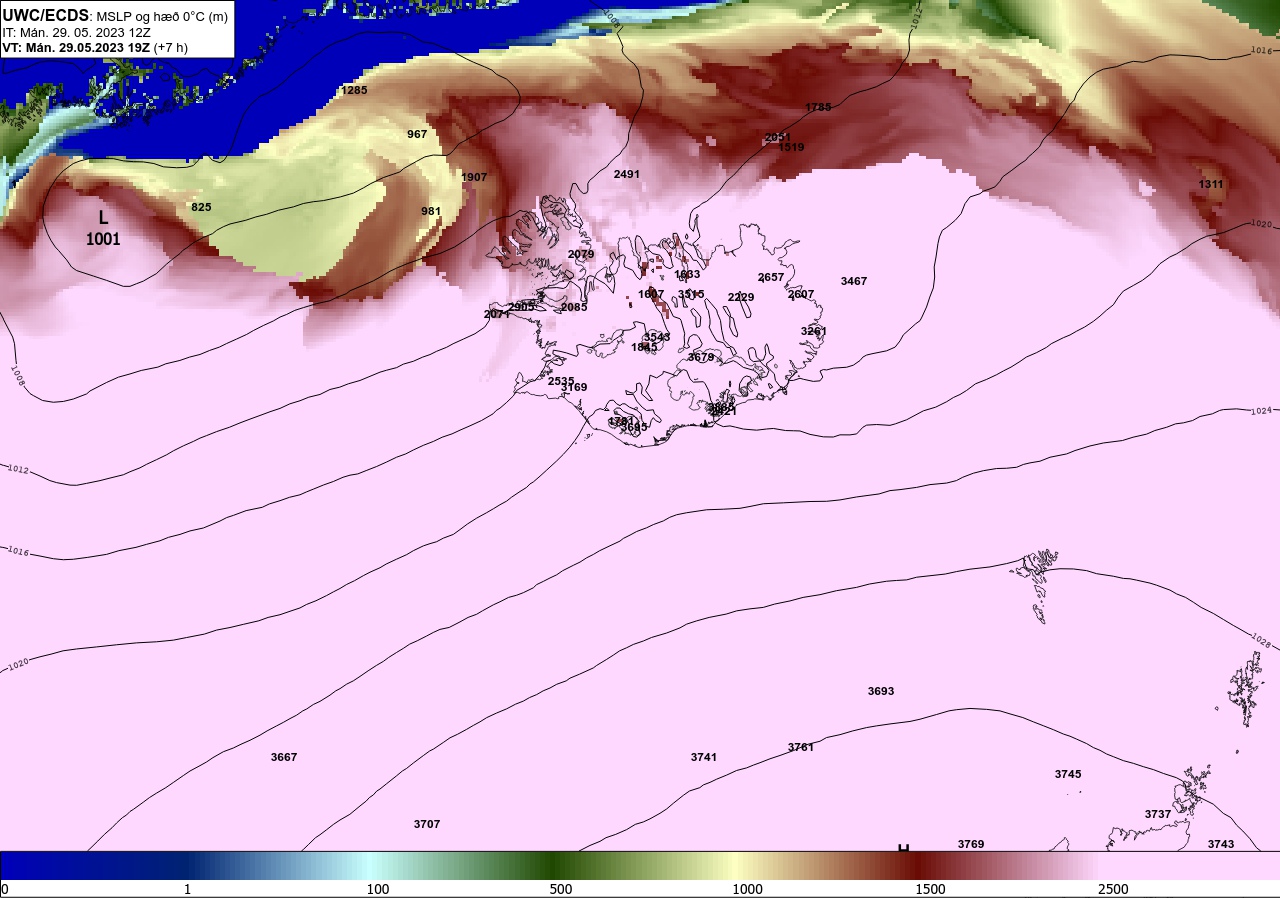
Task: Click the colorbar label 2500
Action: point(1113,889)
